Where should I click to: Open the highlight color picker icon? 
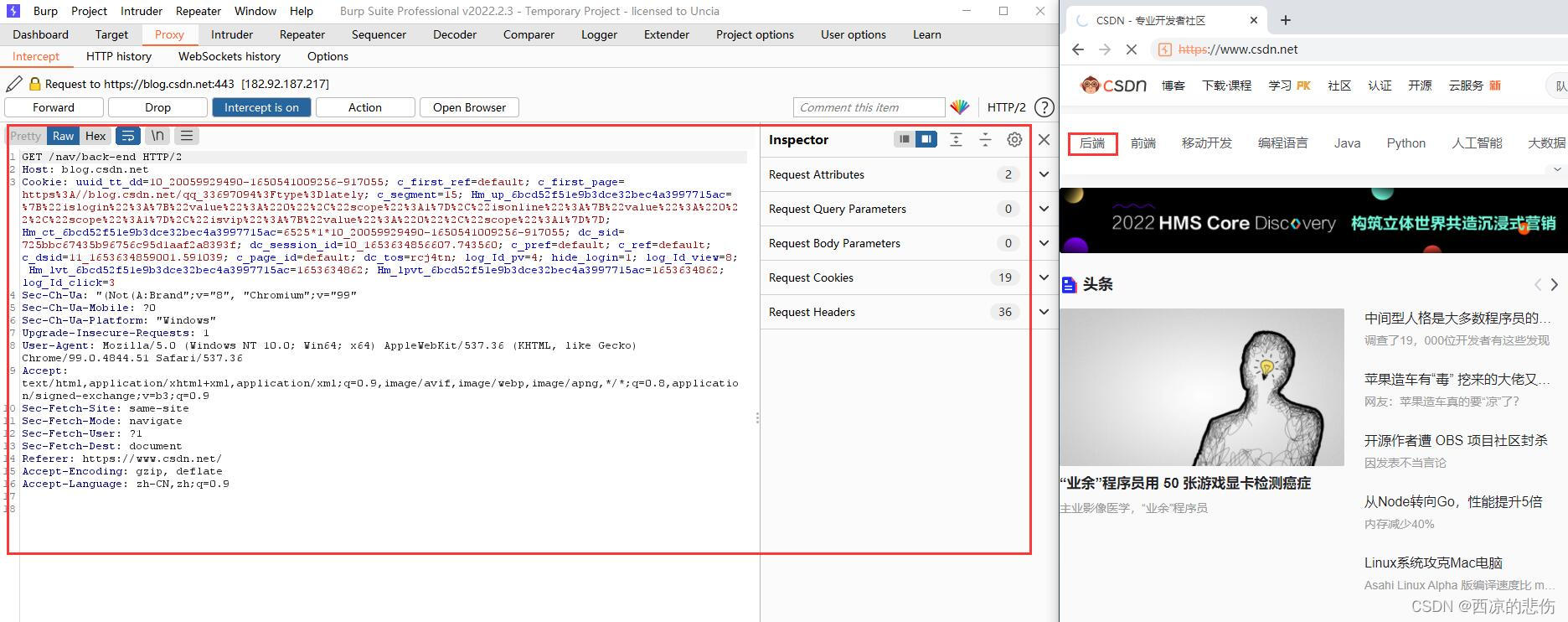960,107
